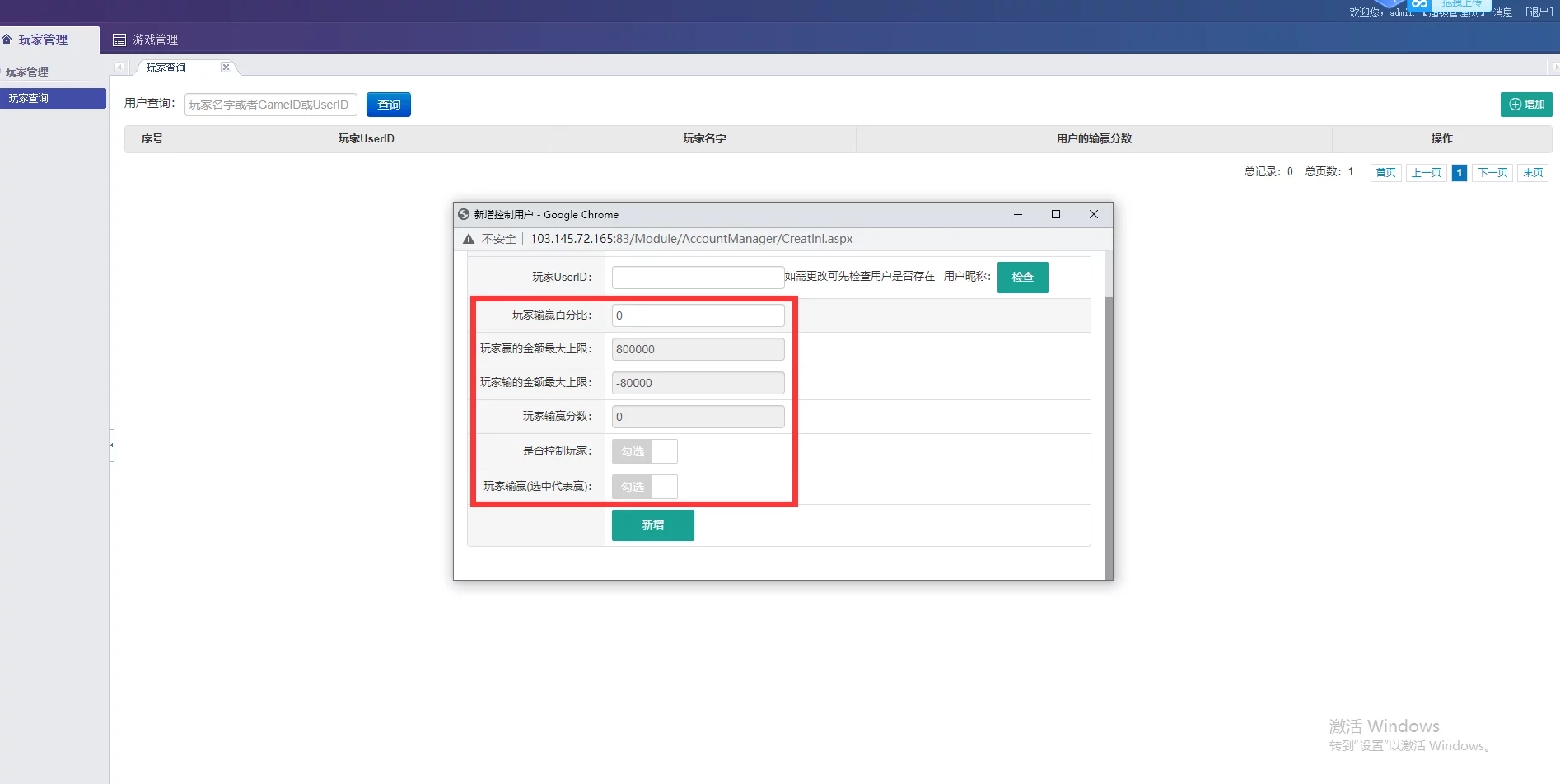This screenshot has height=784, width=1560.
Task: Click the right tab-scroll arrow at far right
Action: 1554,68
